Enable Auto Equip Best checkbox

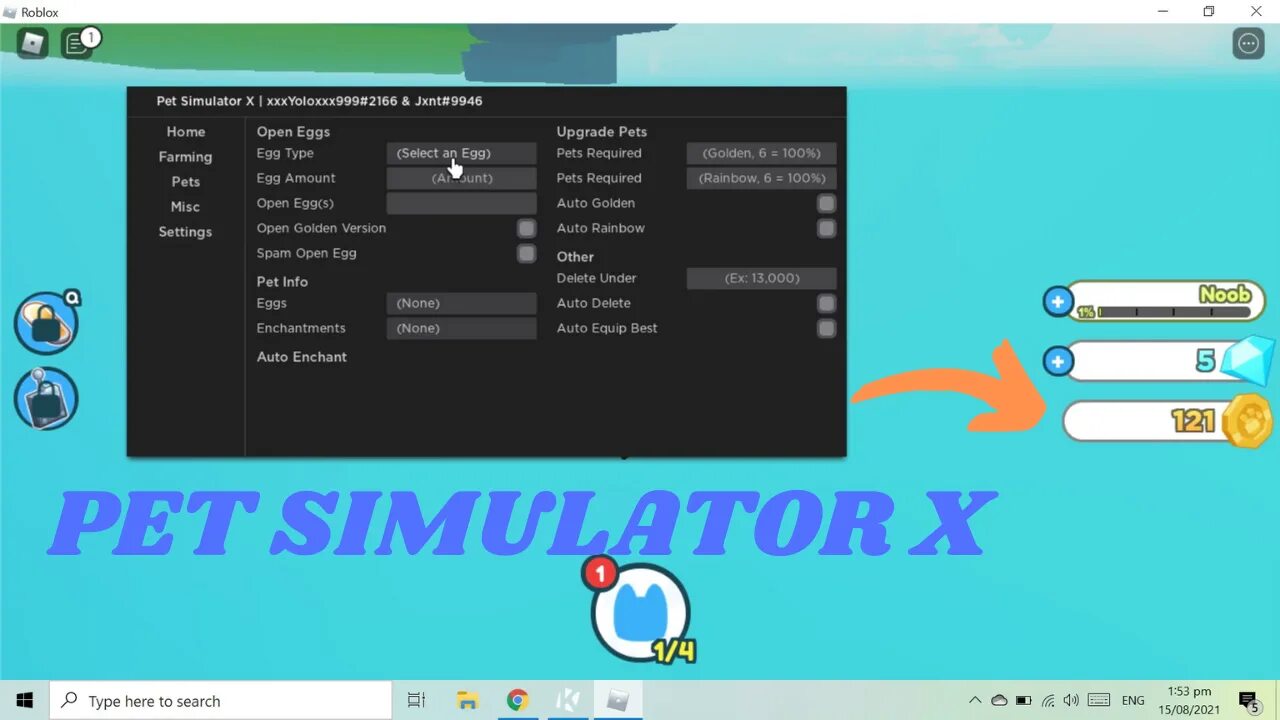pyautogui.click(x=826, y=328)
